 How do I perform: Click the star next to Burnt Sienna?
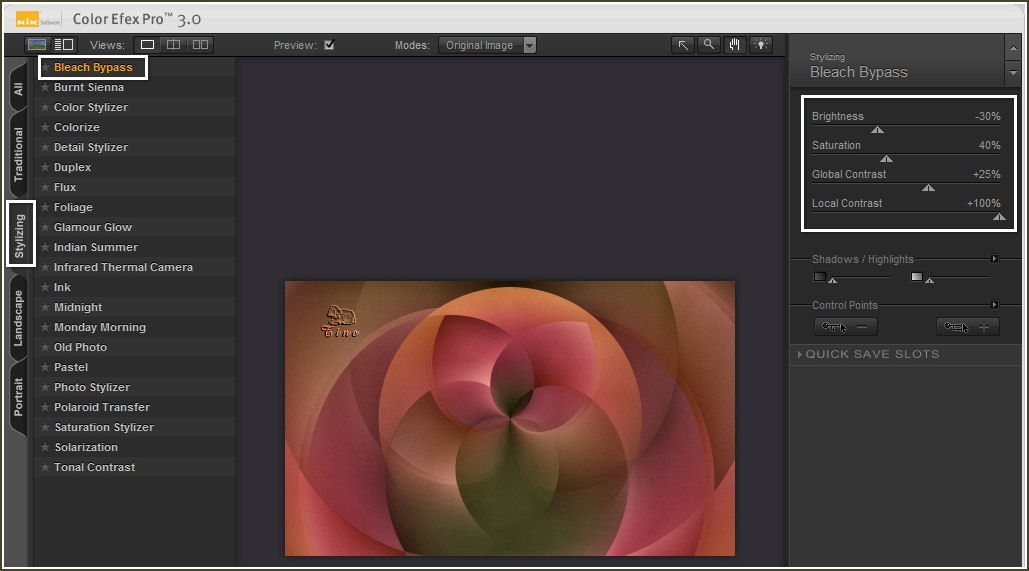45,87
